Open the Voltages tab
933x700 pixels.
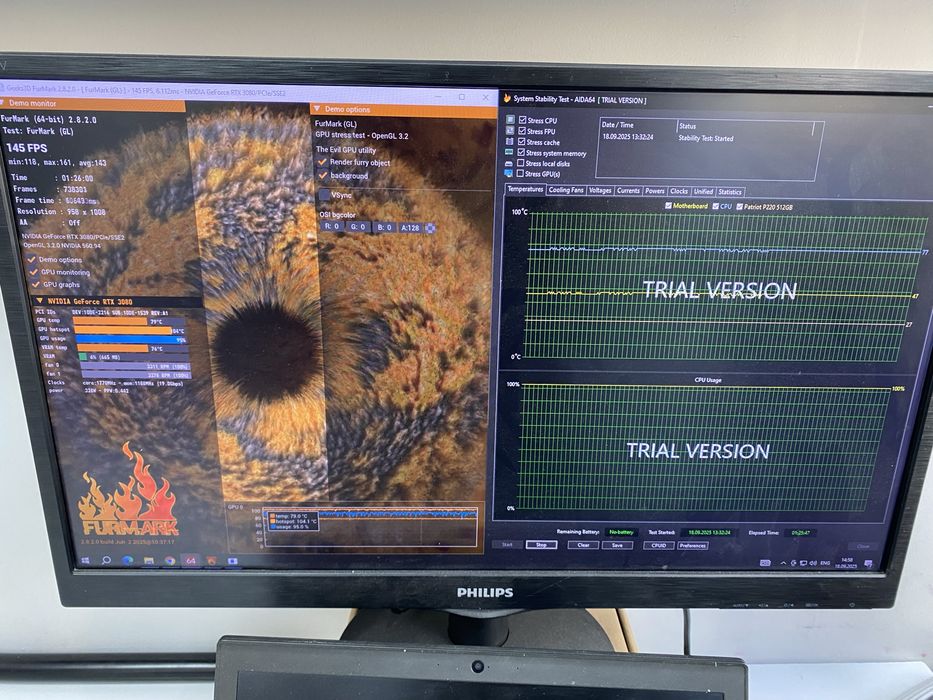(600, 190)
